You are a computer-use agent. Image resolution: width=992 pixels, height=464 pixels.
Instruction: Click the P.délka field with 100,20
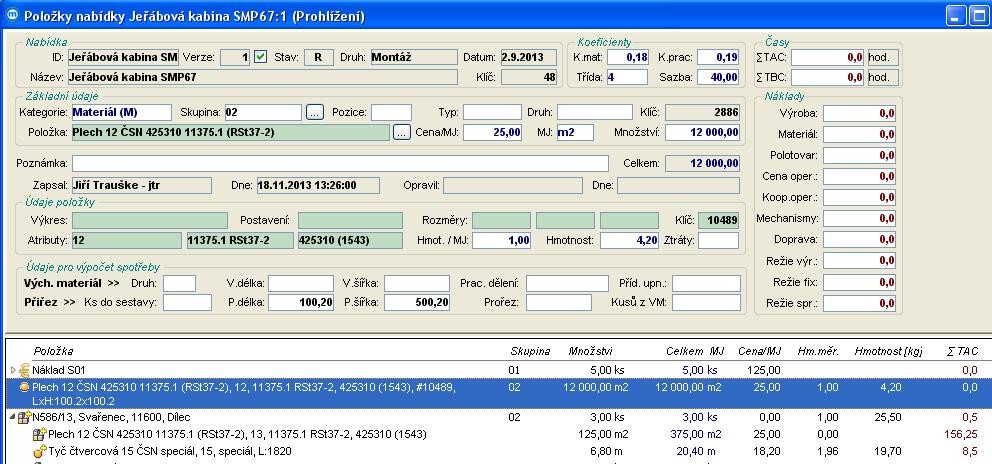tap(300, 302)
